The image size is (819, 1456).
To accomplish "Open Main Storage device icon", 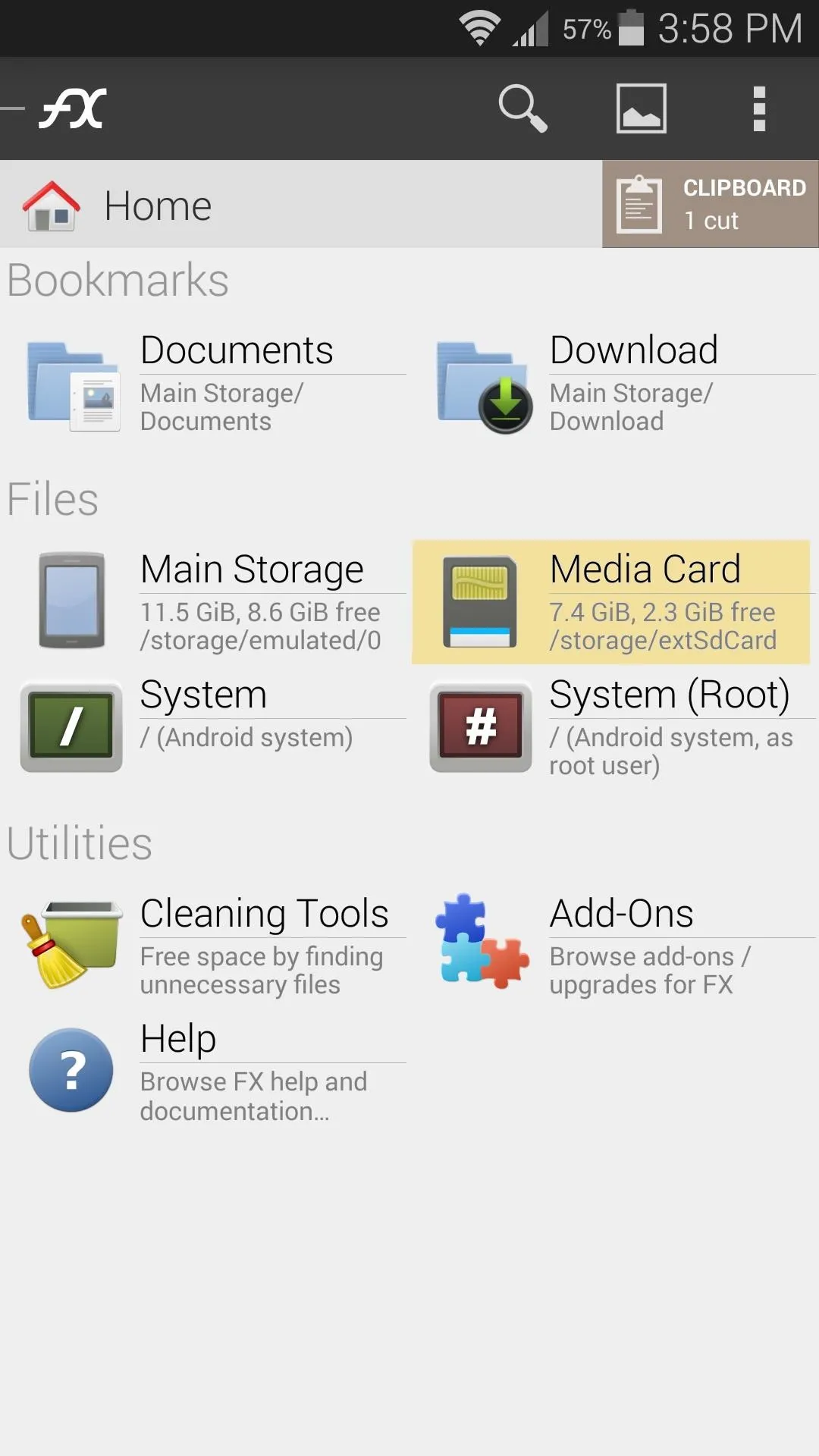I will coord(72,601).
